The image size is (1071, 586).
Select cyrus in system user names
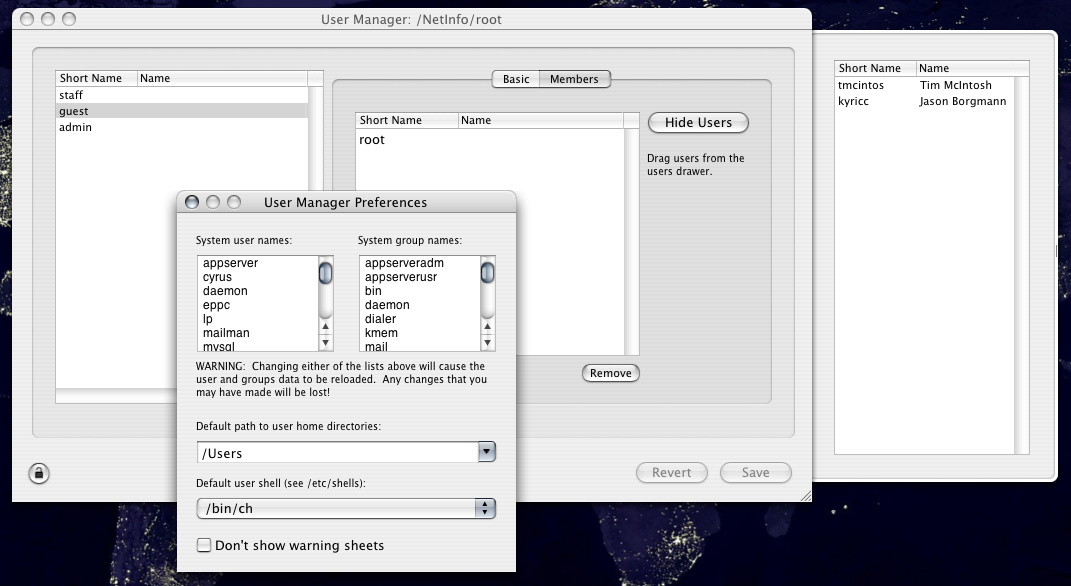coord(258,277)
